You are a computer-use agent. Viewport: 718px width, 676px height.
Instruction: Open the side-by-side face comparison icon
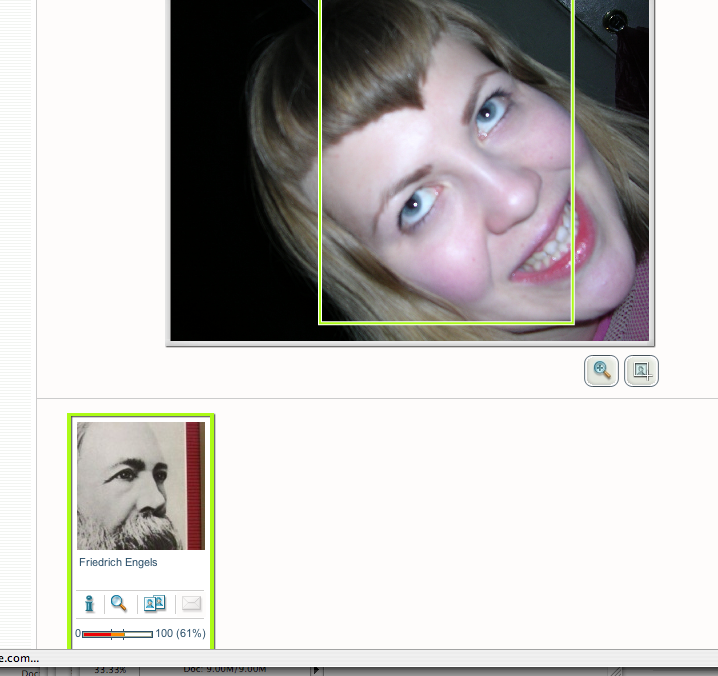154,603
